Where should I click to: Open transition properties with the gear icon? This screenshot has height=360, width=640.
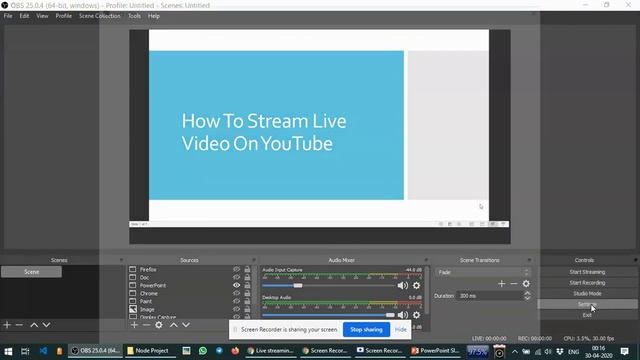(x=526, y=284)
